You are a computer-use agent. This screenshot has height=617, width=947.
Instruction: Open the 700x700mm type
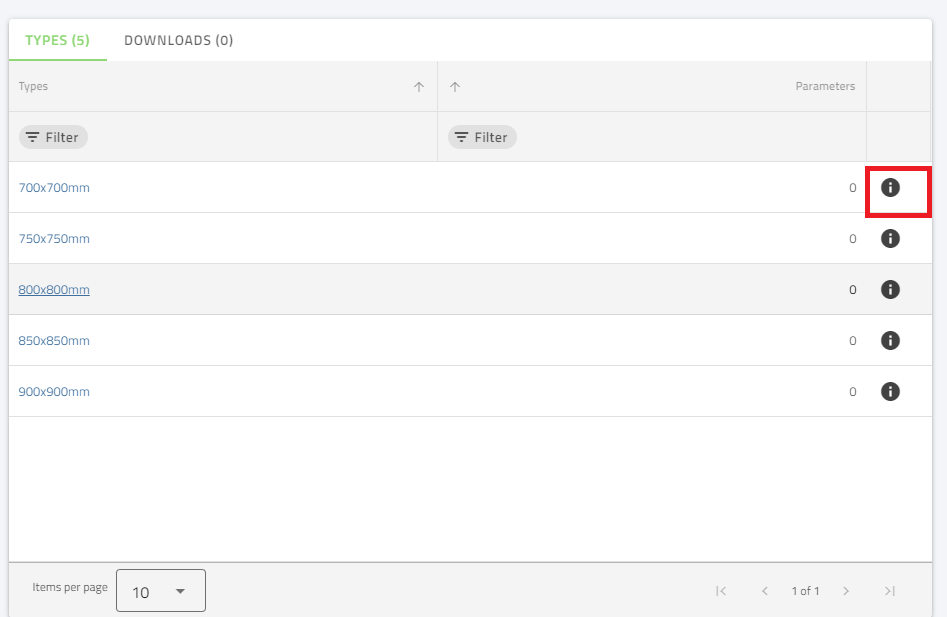pos(54,187)
